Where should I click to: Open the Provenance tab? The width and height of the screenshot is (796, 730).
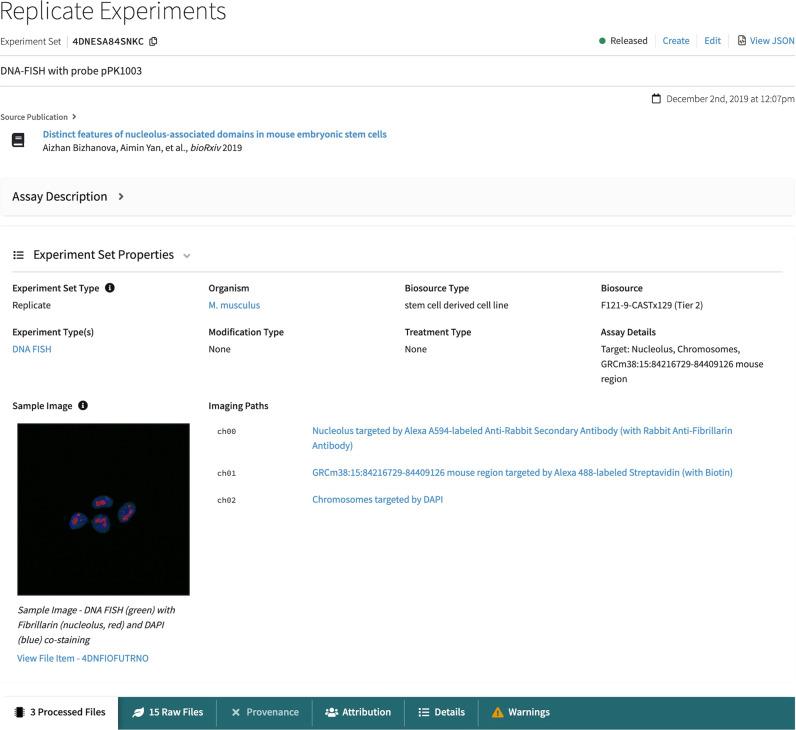[264, 712]
